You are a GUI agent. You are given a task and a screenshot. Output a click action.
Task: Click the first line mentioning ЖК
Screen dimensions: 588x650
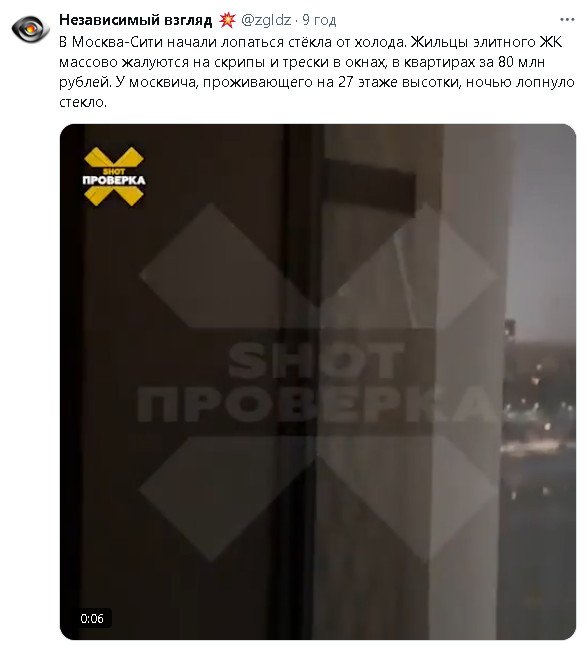pos(311,42)
